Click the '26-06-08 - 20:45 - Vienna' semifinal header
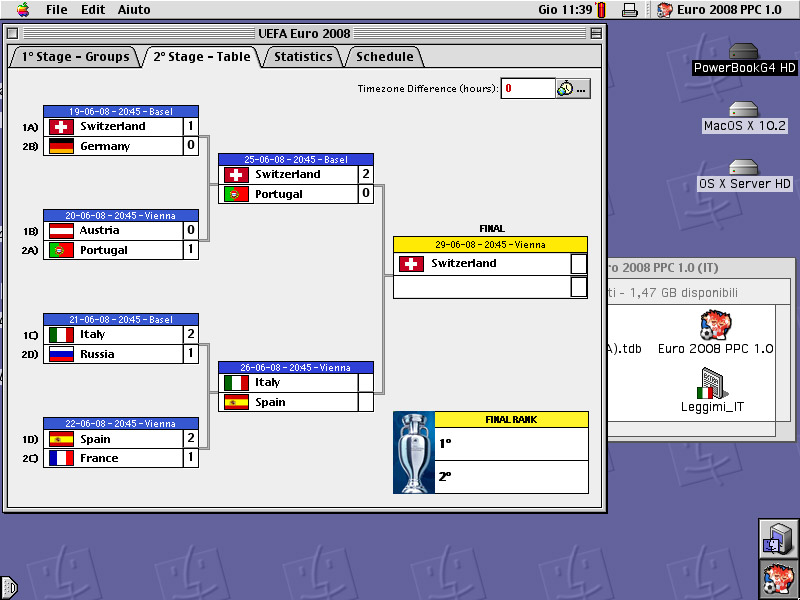The image size is (800, 600). click(x=296, y=368)
